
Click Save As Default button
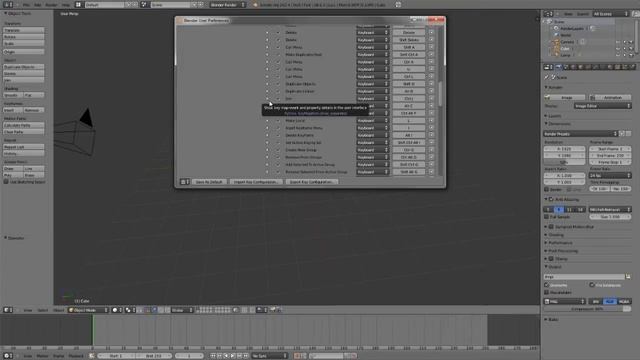tap(209, 182)
